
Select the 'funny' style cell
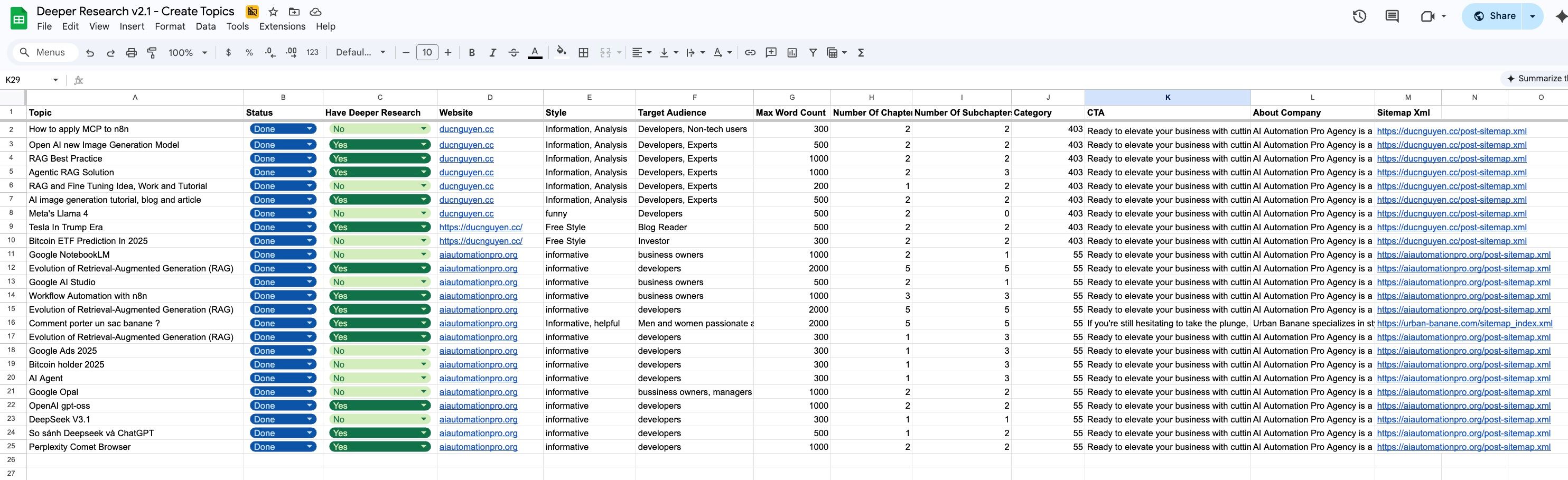coord(589,213)
